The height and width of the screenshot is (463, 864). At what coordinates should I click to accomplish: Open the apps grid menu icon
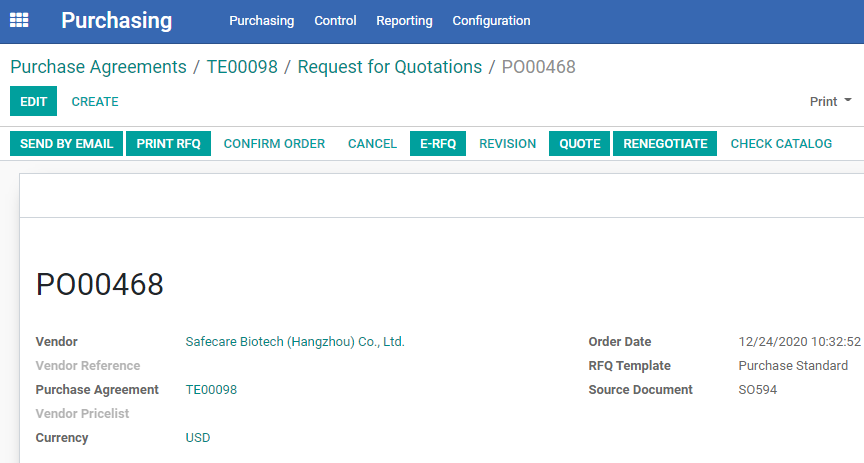tap(19, 20)
